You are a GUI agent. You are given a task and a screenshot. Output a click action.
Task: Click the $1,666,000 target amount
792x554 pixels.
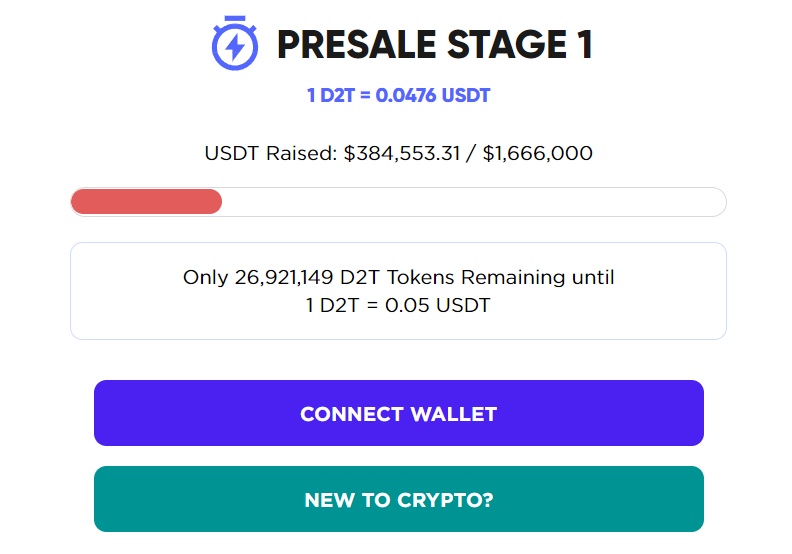[x=537, y=153]
